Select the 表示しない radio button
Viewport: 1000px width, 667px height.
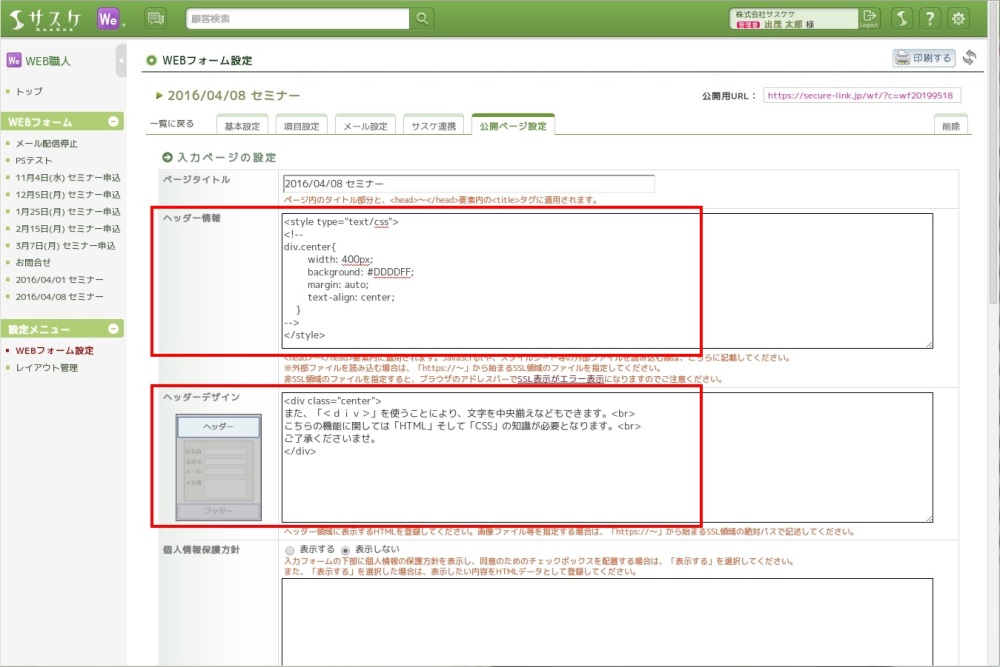click(346, 550)
